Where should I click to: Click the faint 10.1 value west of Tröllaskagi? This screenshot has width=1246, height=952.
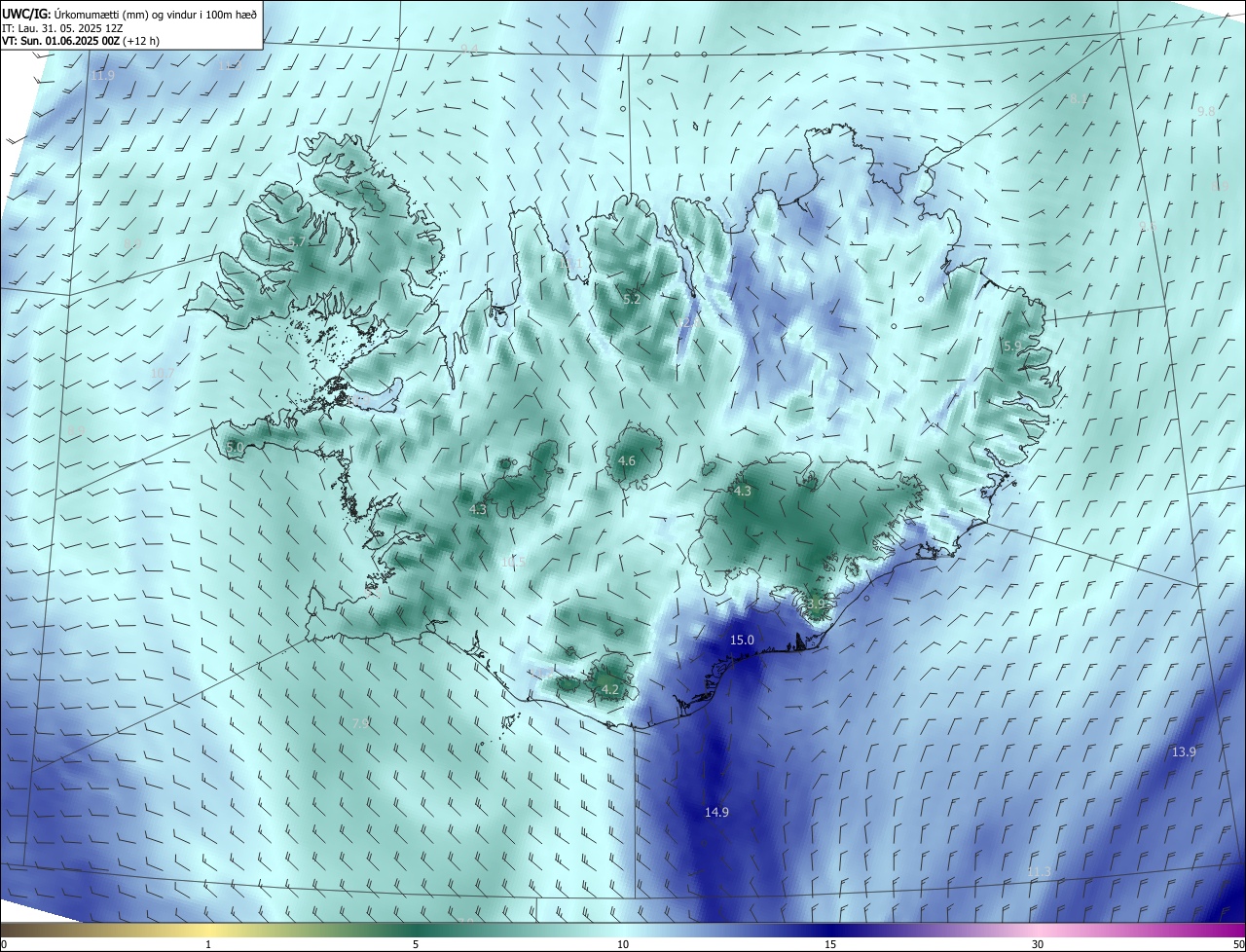click(570, 263)
